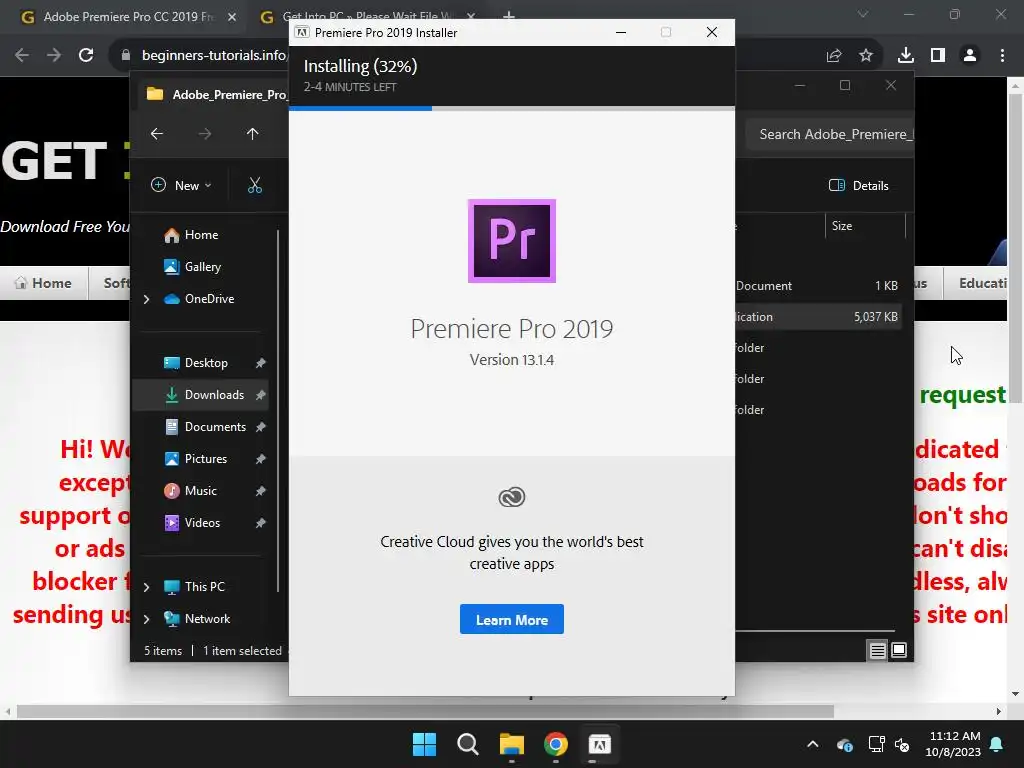Screen dimensions: 1024x768
Task: Click the installation progress bar
Action: [511, 108]
